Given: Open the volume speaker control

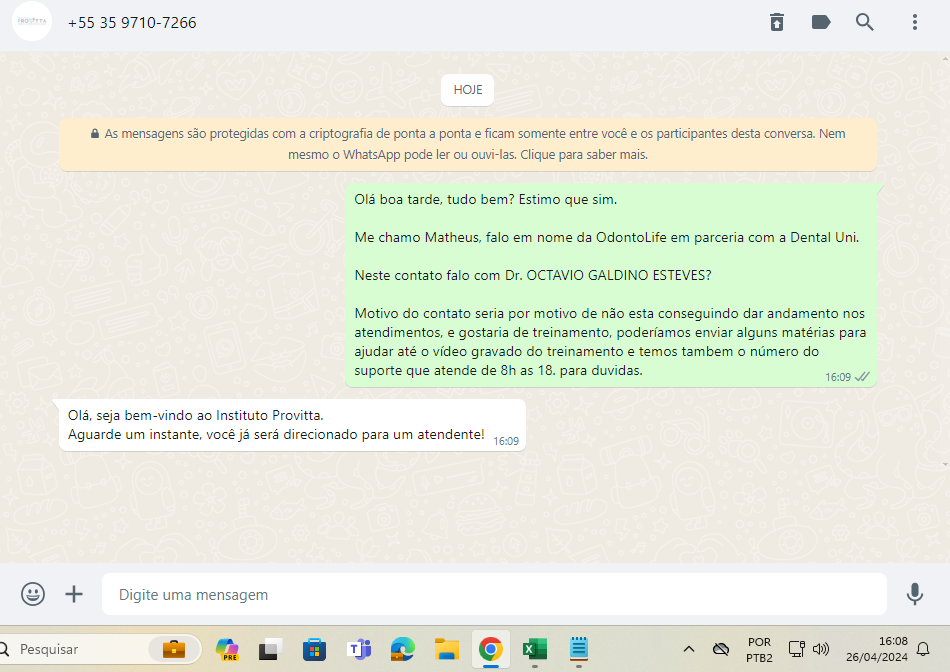Looking at the screenshot, I should [x=821, y=650].
